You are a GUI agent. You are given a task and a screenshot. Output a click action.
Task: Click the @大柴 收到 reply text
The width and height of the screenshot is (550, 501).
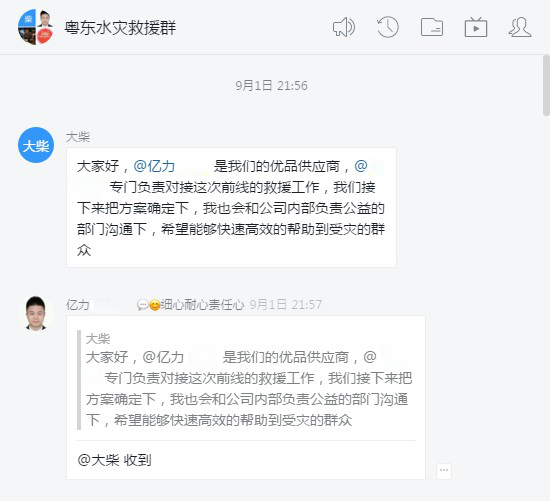[114, 460]
